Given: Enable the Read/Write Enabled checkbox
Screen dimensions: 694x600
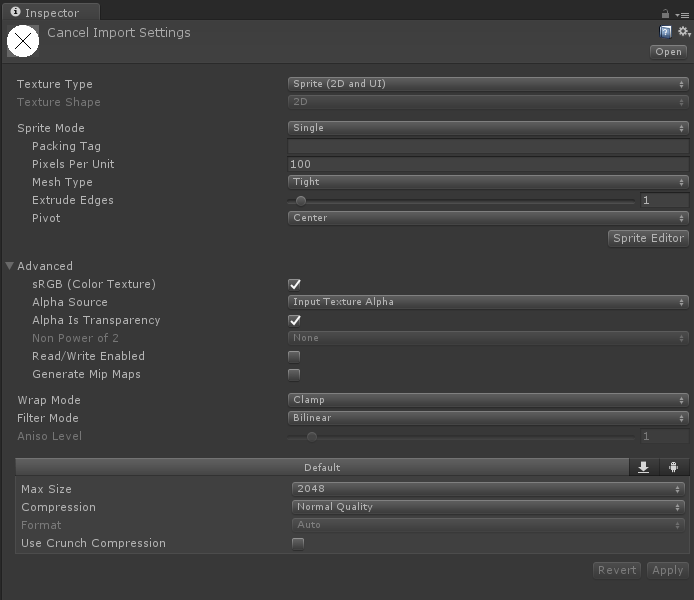Looking at the screenshot, I should point(295,356).
